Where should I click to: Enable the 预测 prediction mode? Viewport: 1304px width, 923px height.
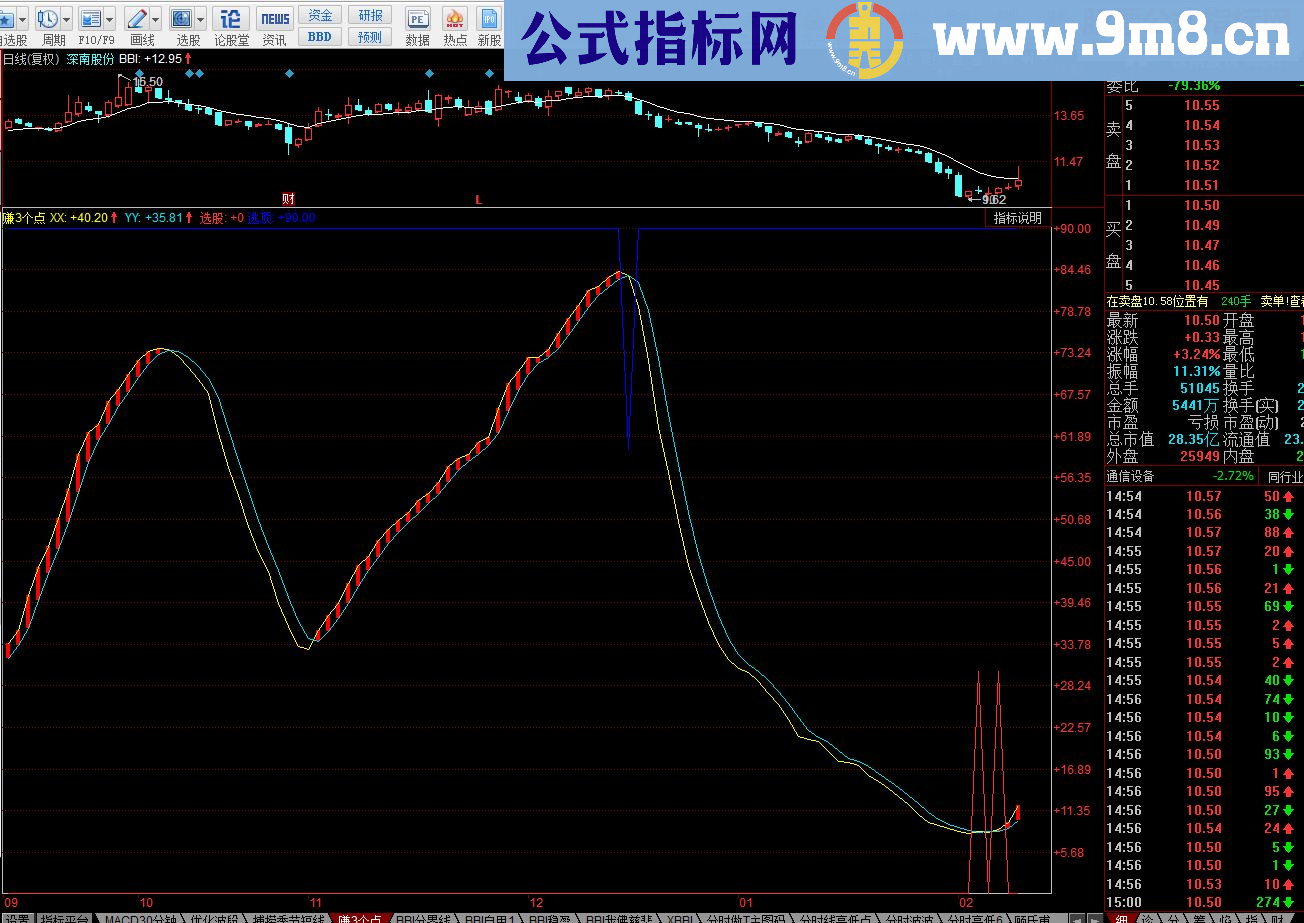[x=371, y=36]
